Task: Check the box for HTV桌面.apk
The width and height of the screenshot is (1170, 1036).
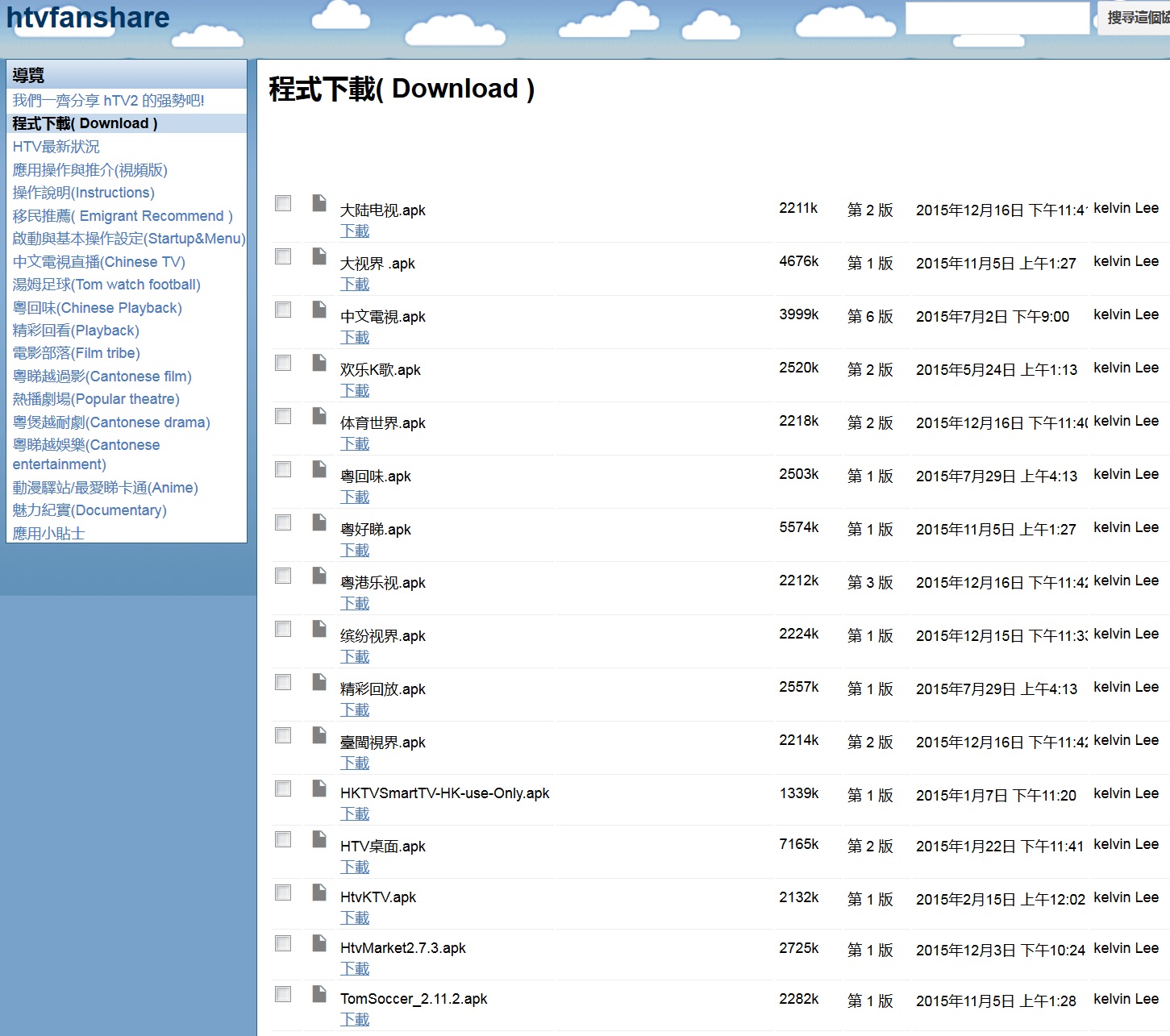Action: click(283, 839)
